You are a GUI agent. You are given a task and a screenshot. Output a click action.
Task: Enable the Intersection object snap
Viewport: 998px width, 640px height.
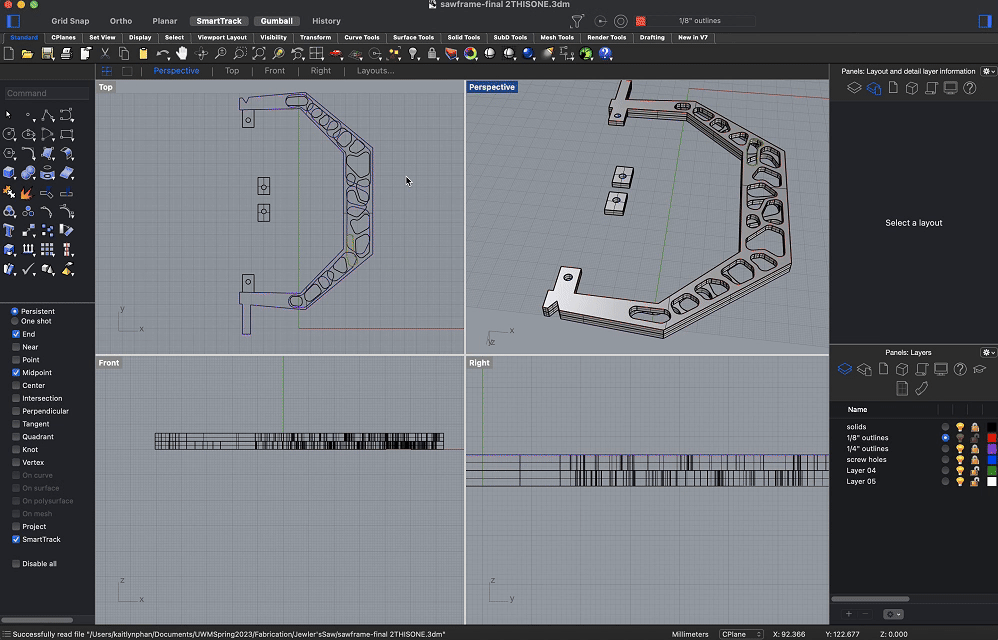tap(16, 398)
